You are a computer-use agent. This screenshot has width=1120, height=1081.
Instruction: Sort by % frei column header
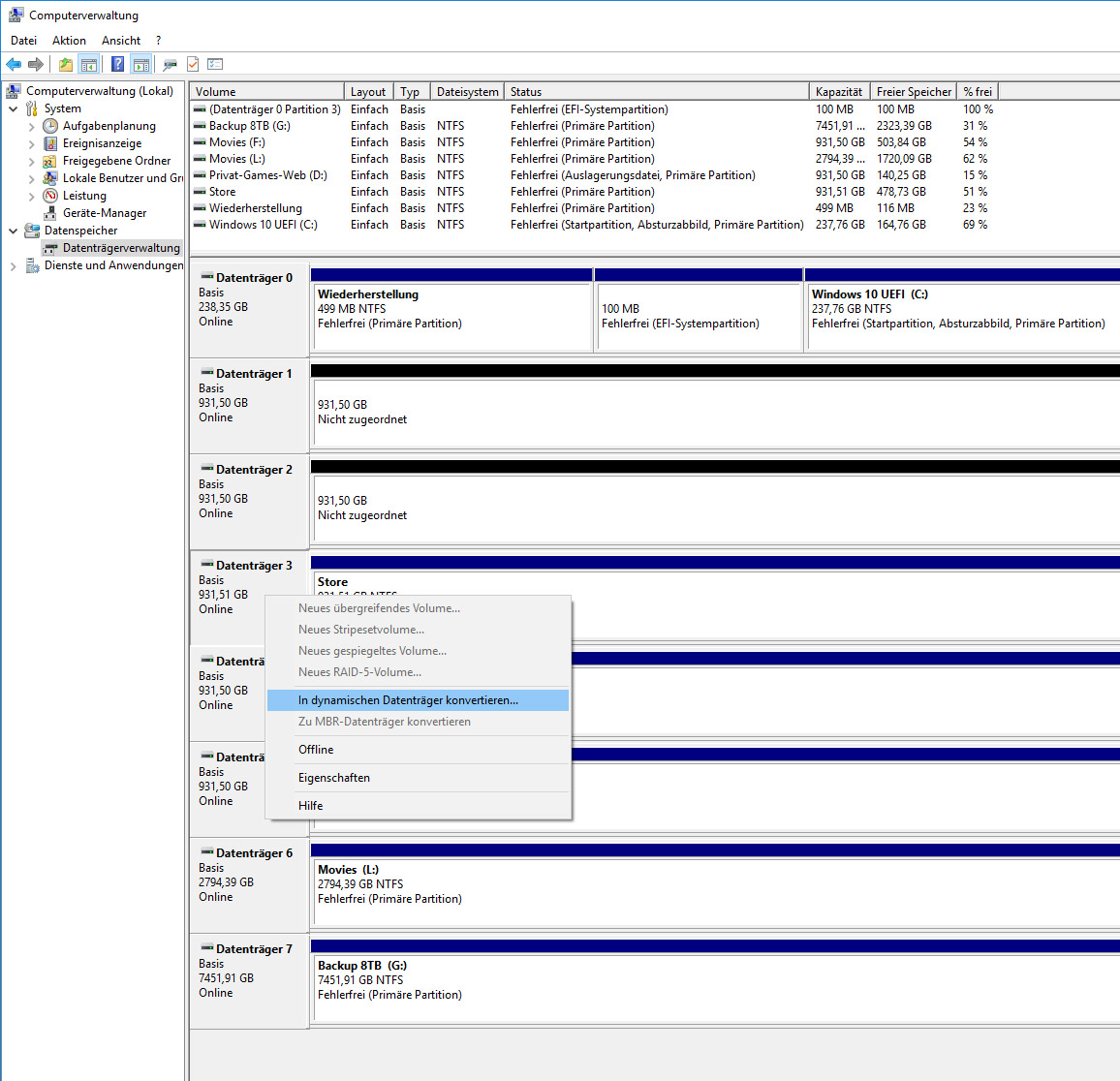[x=978, y=91]
